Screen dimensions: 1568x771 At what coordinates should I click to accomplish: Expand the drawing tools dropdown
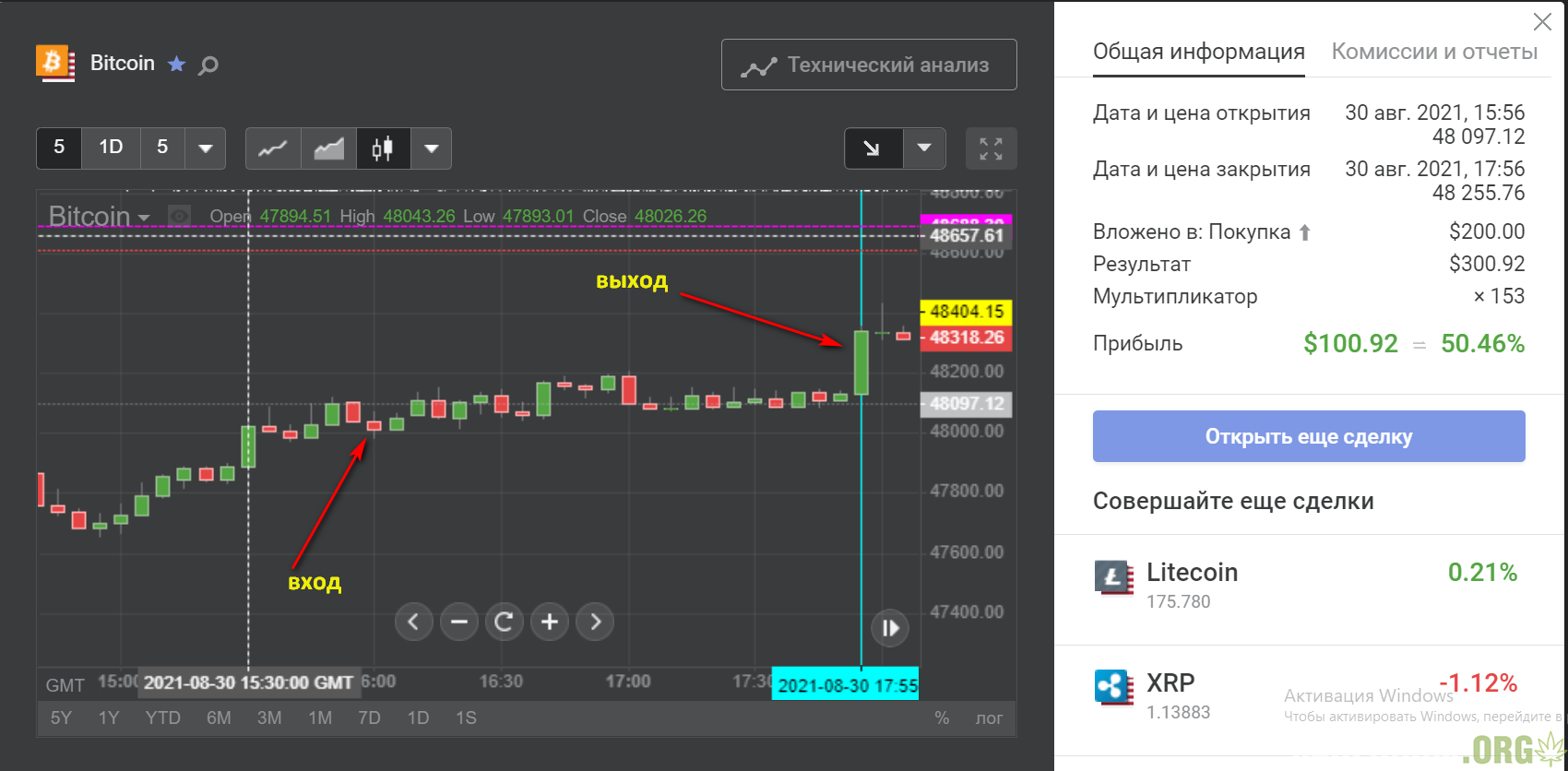[x=924, y=148]
